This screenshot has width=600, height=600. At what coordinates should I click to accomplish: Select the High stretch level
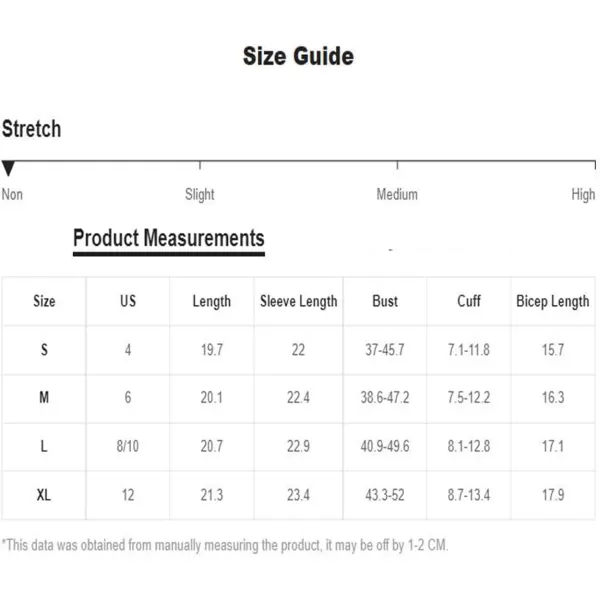[583, 194]
